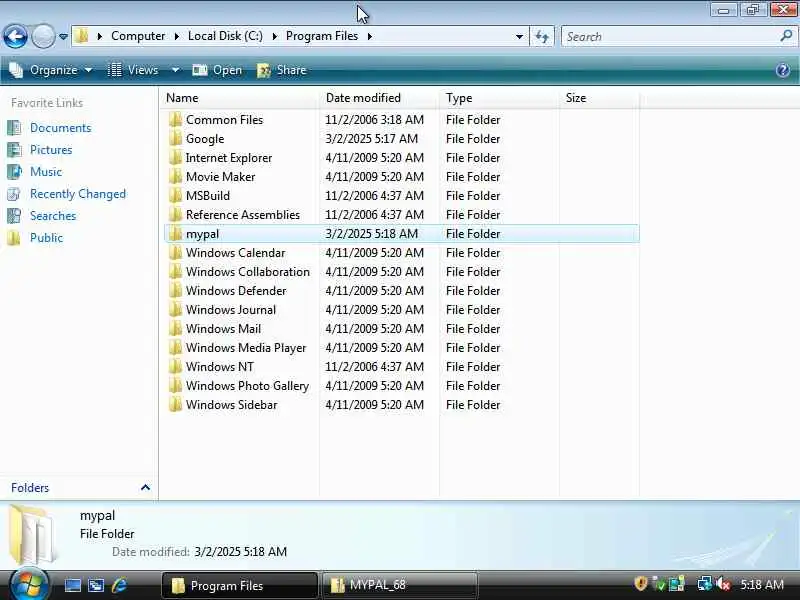Open the Organize menu

tap(51, 70)
